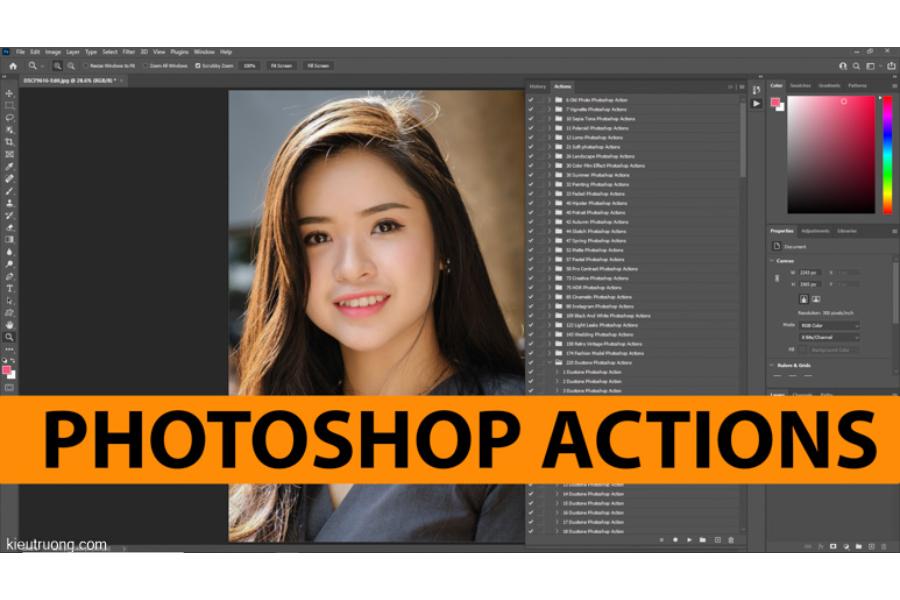Switch to the History tab
This screenshot has height=600, width=900.
coord(538,87)
